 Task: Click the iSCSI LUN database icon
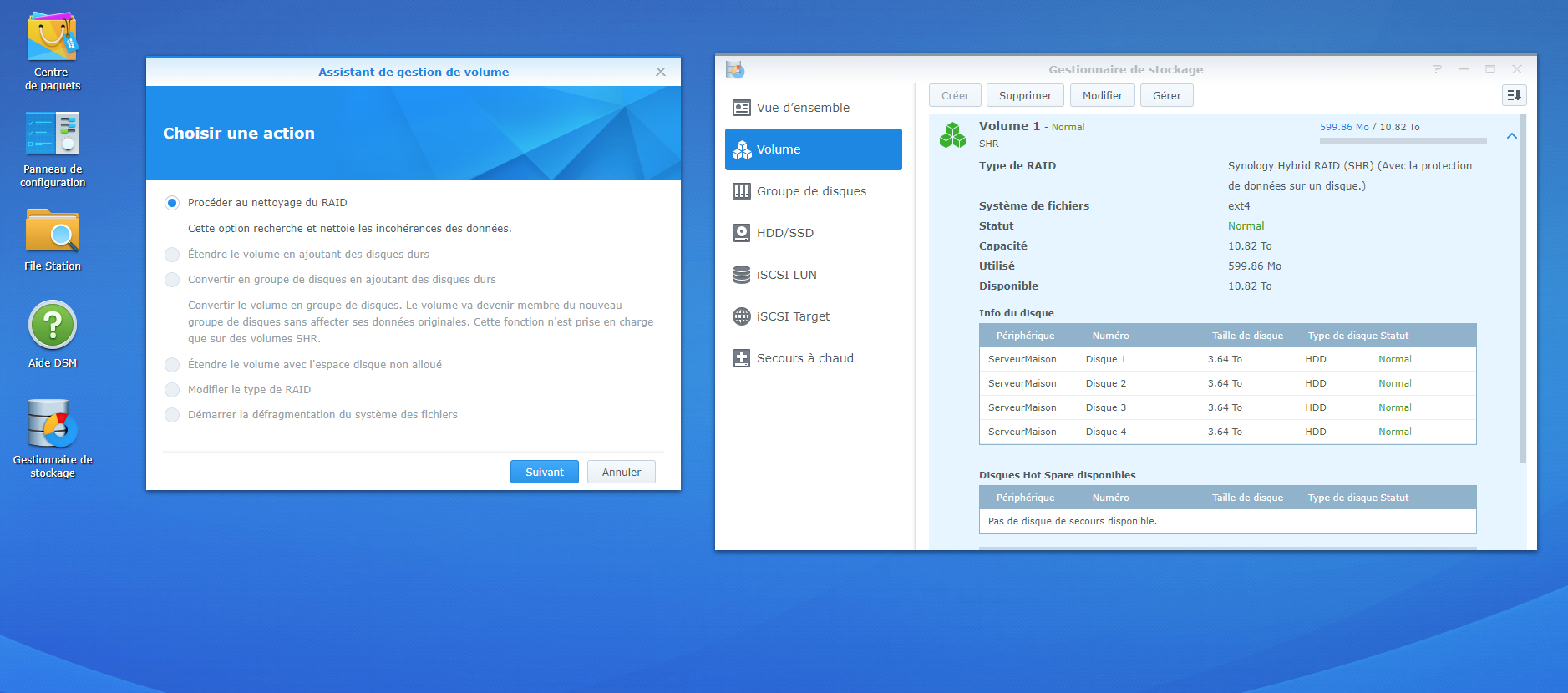pyautogui.click(x=741, y=275)
